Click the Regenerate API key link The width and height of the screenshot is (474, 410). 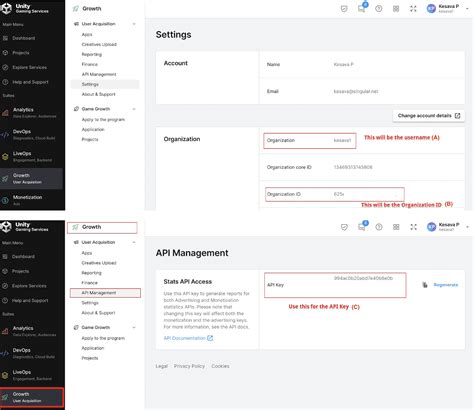tap(446, 285)
